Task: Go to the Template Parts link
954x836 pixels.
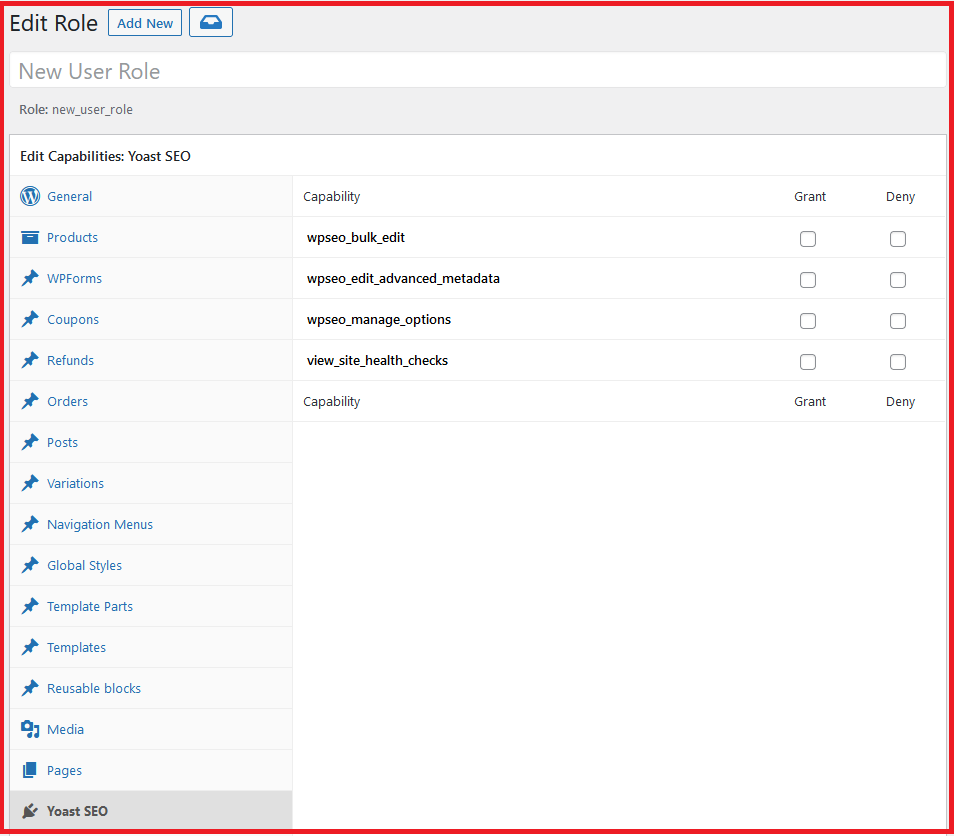Action: tap(90, 607)
